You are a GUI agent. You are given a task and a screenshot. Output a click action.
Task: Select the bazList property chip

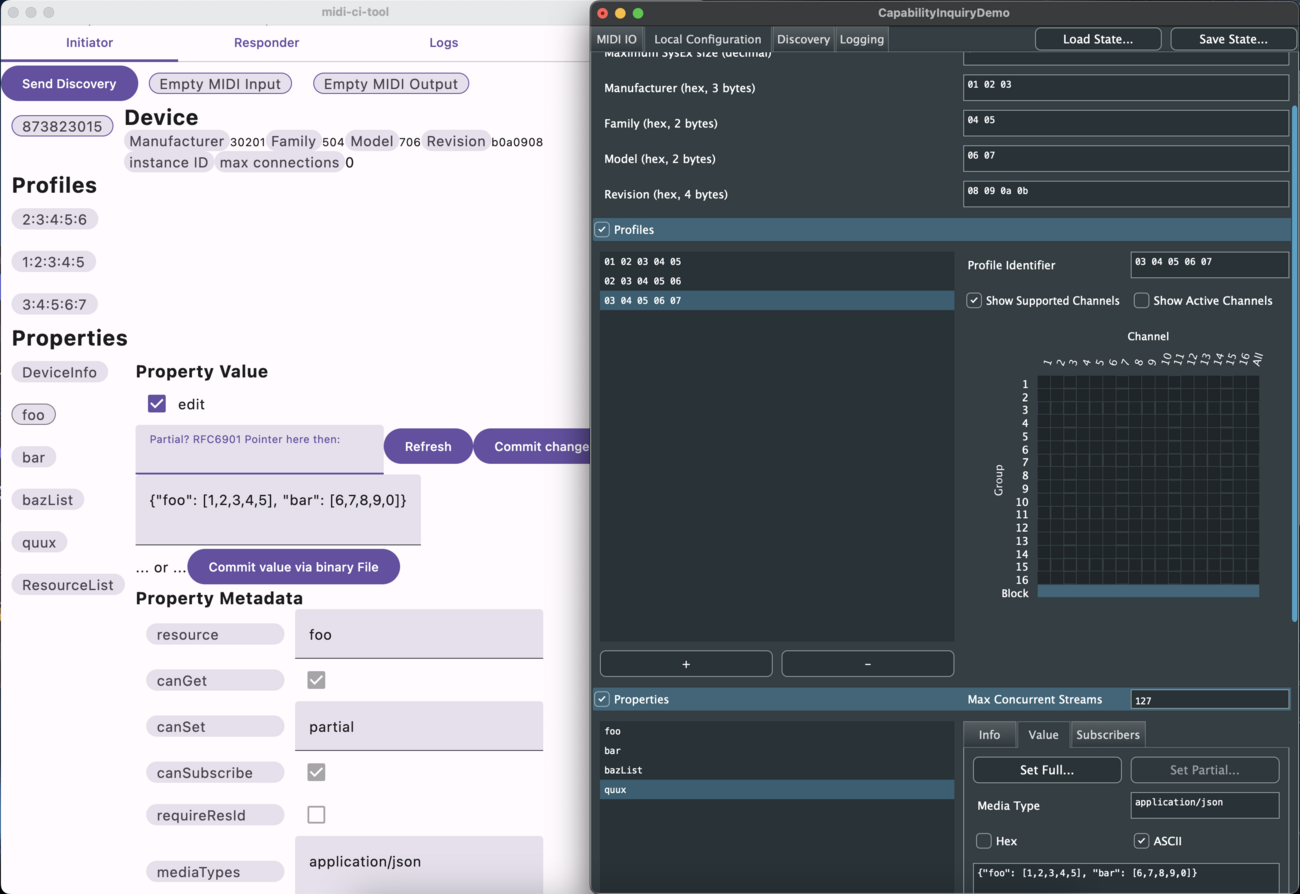48,500
